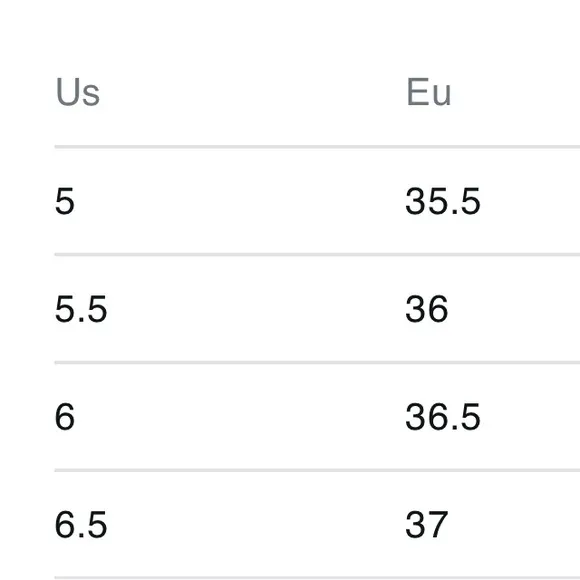580x580 pixels.
Task: Select EU size 35.5 cell
Action: coord(443,201)
